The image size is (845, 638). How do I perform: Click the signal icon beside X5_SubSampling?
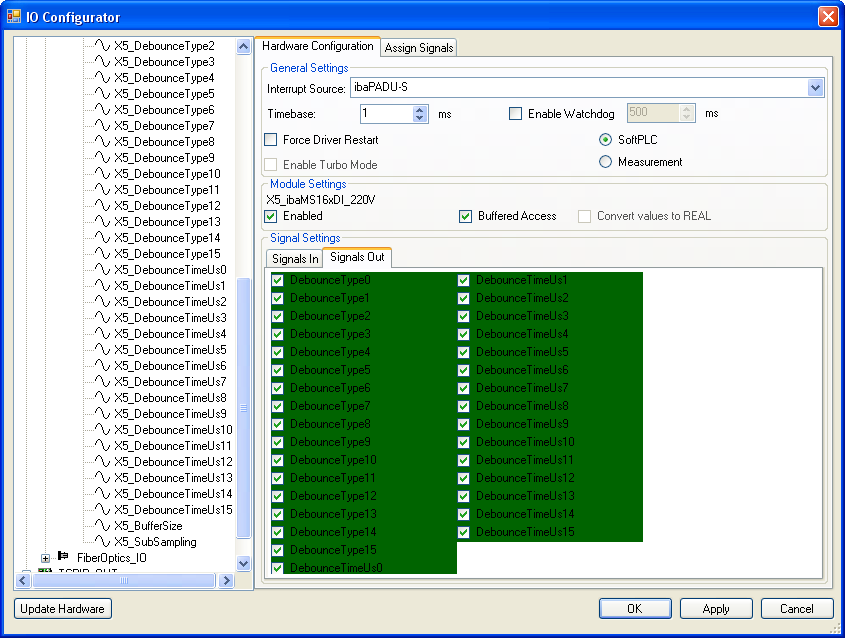(102, 542)
